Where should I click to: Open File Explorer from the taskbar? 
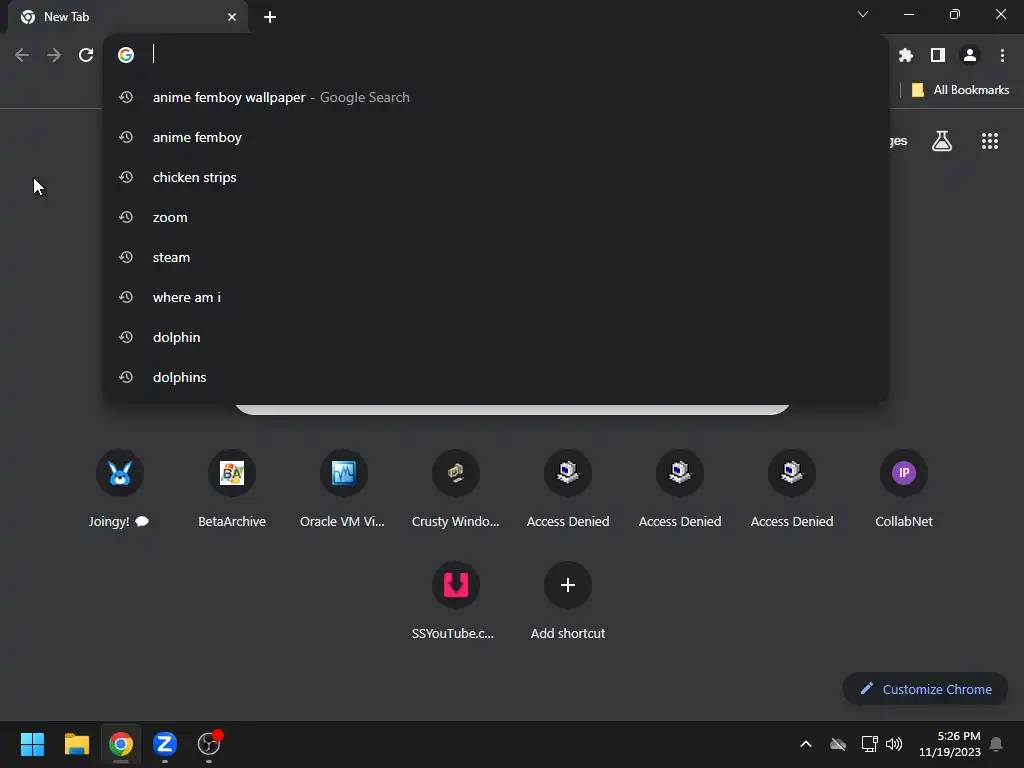click(x=76, y=744)
